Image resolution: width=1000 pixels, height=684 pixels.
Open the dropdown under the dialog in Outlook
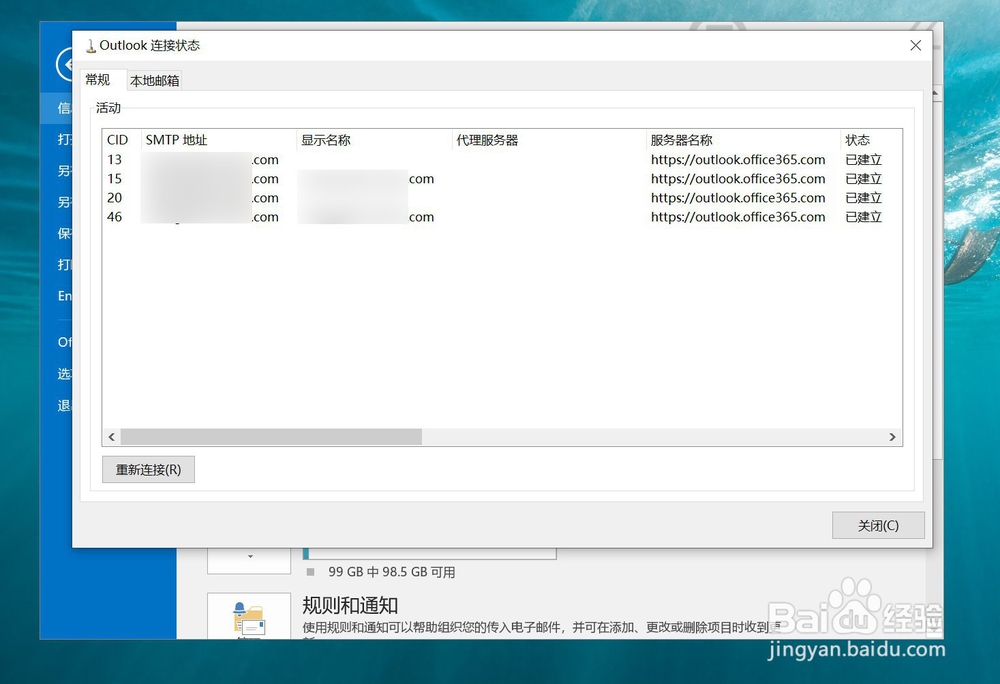(x=249, y=559)
